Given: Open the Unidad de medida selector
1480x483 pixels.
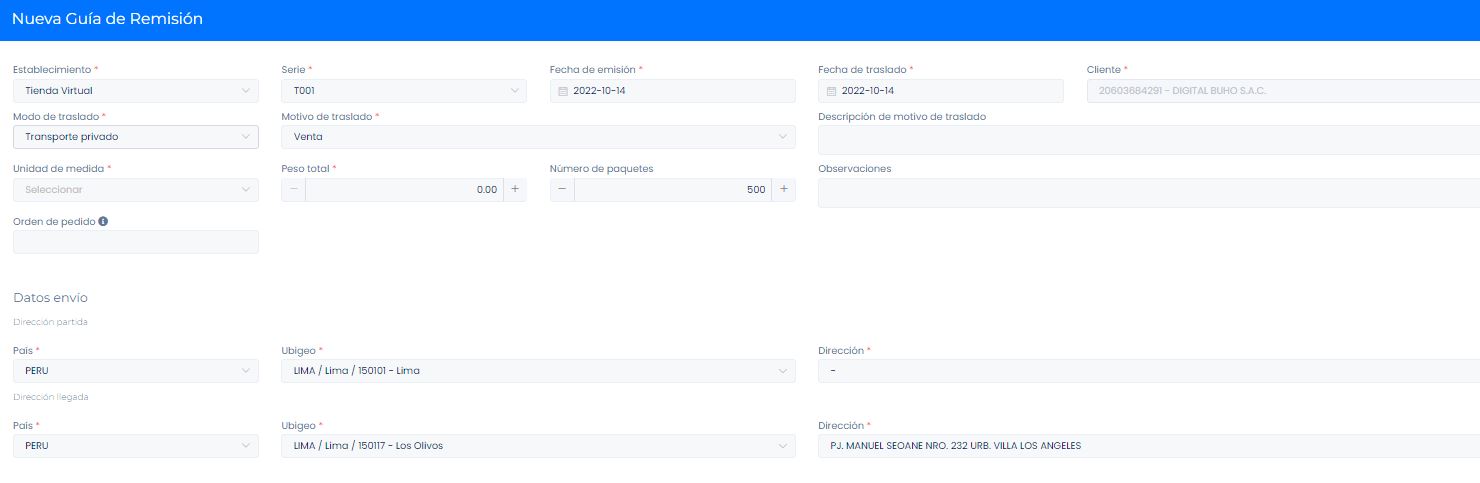Looking at the screenshot, I should click(135, 190).
